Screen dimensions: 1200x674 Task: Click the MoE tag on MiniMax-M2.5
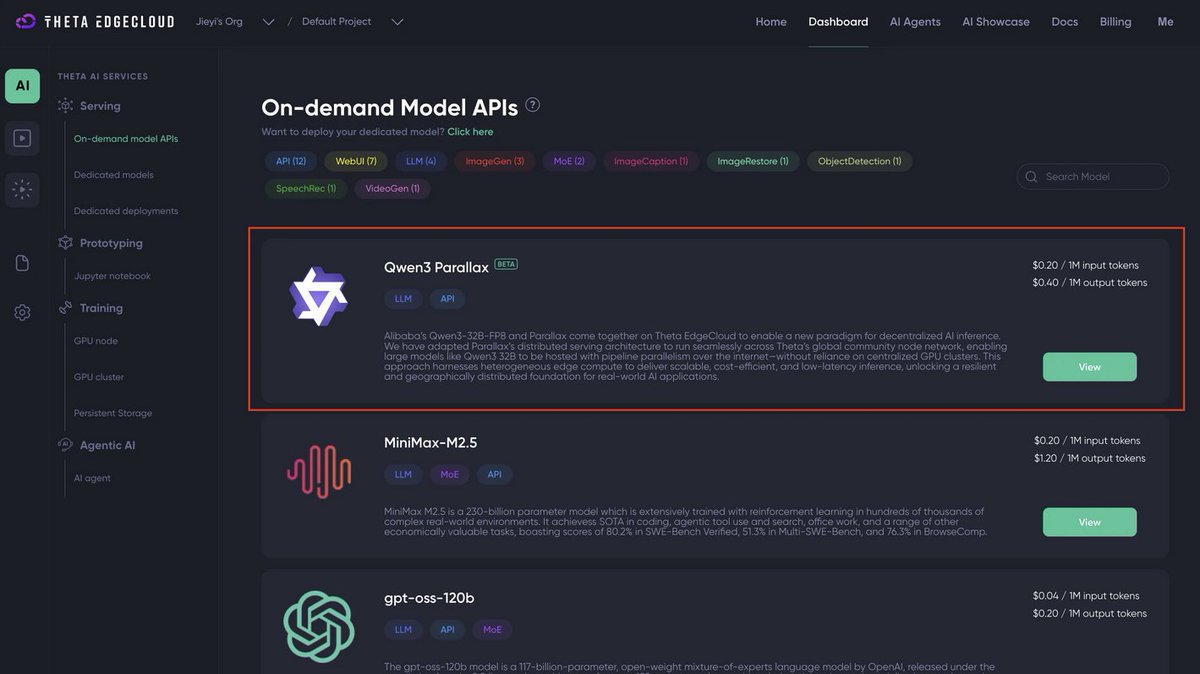click(x=449, y=474)
